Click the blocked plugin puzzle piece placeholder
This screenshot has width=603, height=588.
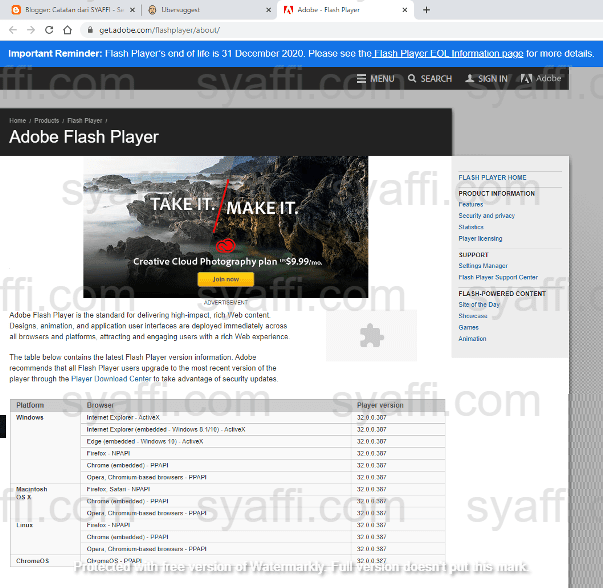(x=371, y=335)
